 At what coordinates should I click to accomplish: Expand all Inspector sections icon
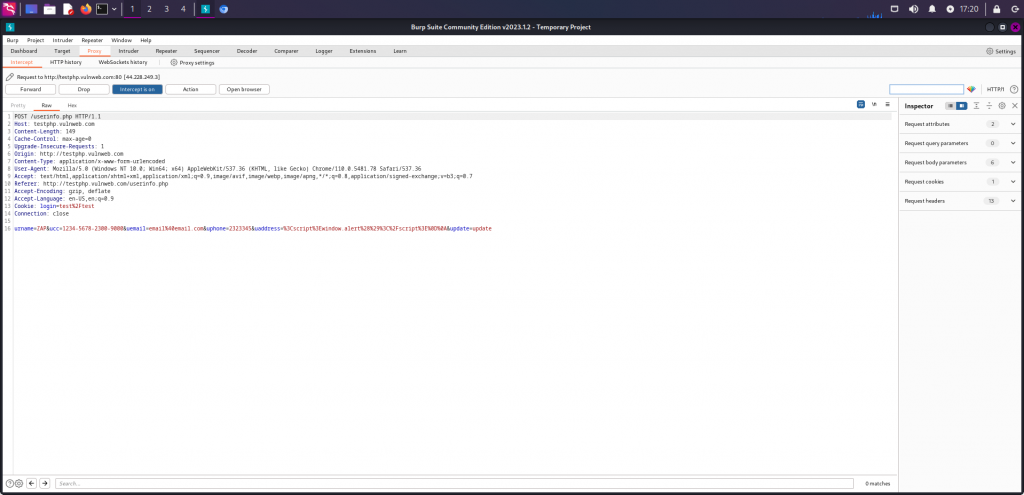[x=976, y=106]
